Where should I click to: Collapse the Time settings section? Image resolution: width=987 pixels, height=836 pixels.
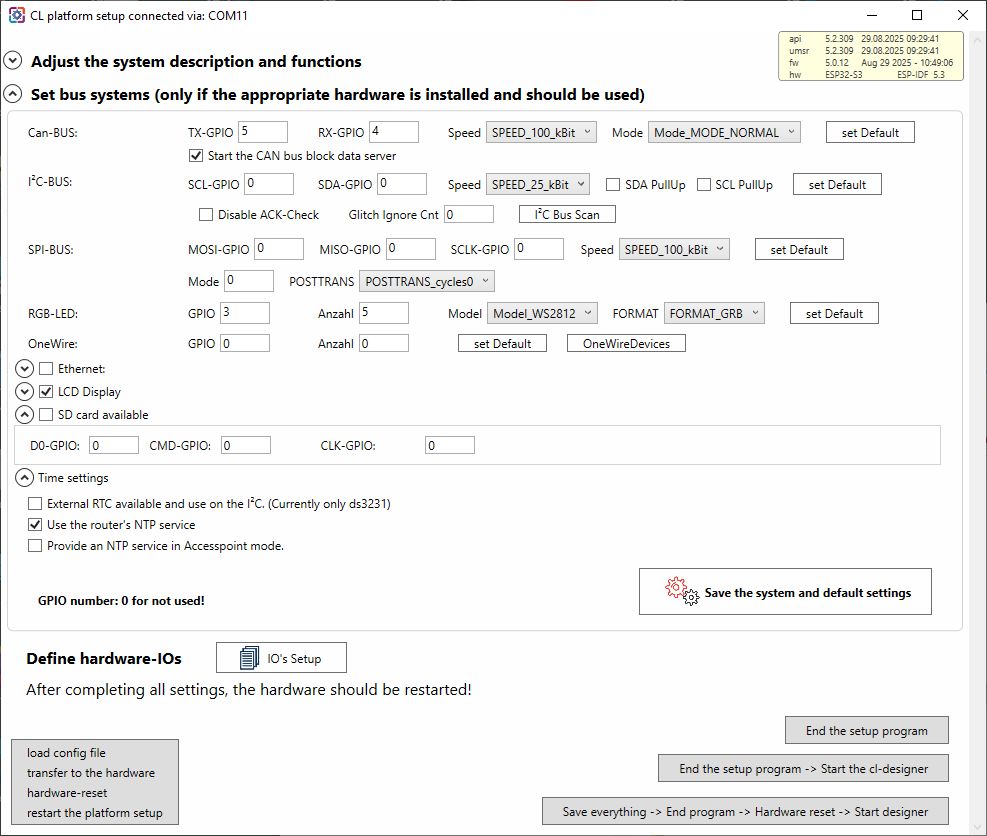coord(25,478)
